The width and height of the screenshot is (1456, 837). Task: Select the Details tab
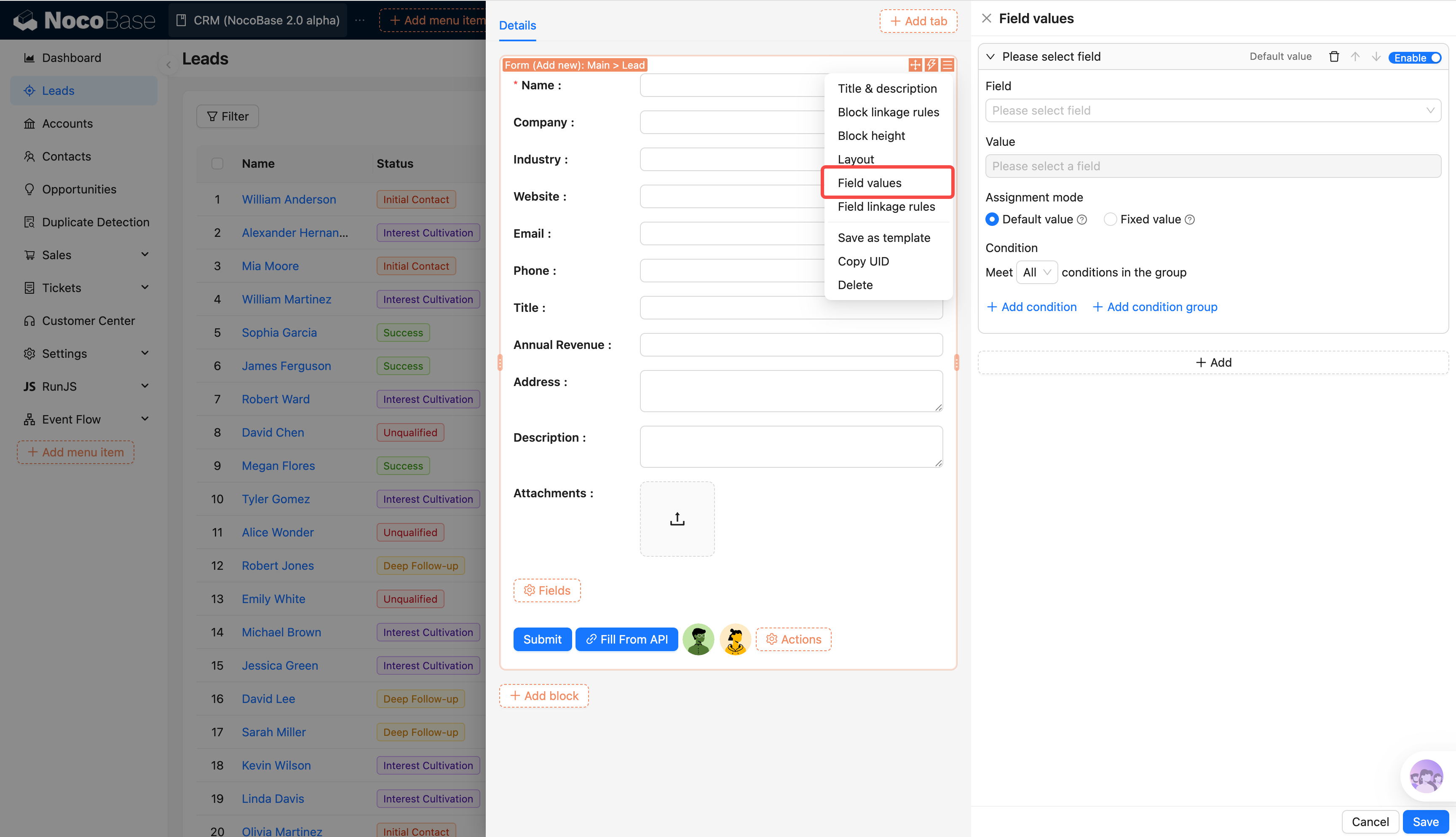(x=517, y=25)
